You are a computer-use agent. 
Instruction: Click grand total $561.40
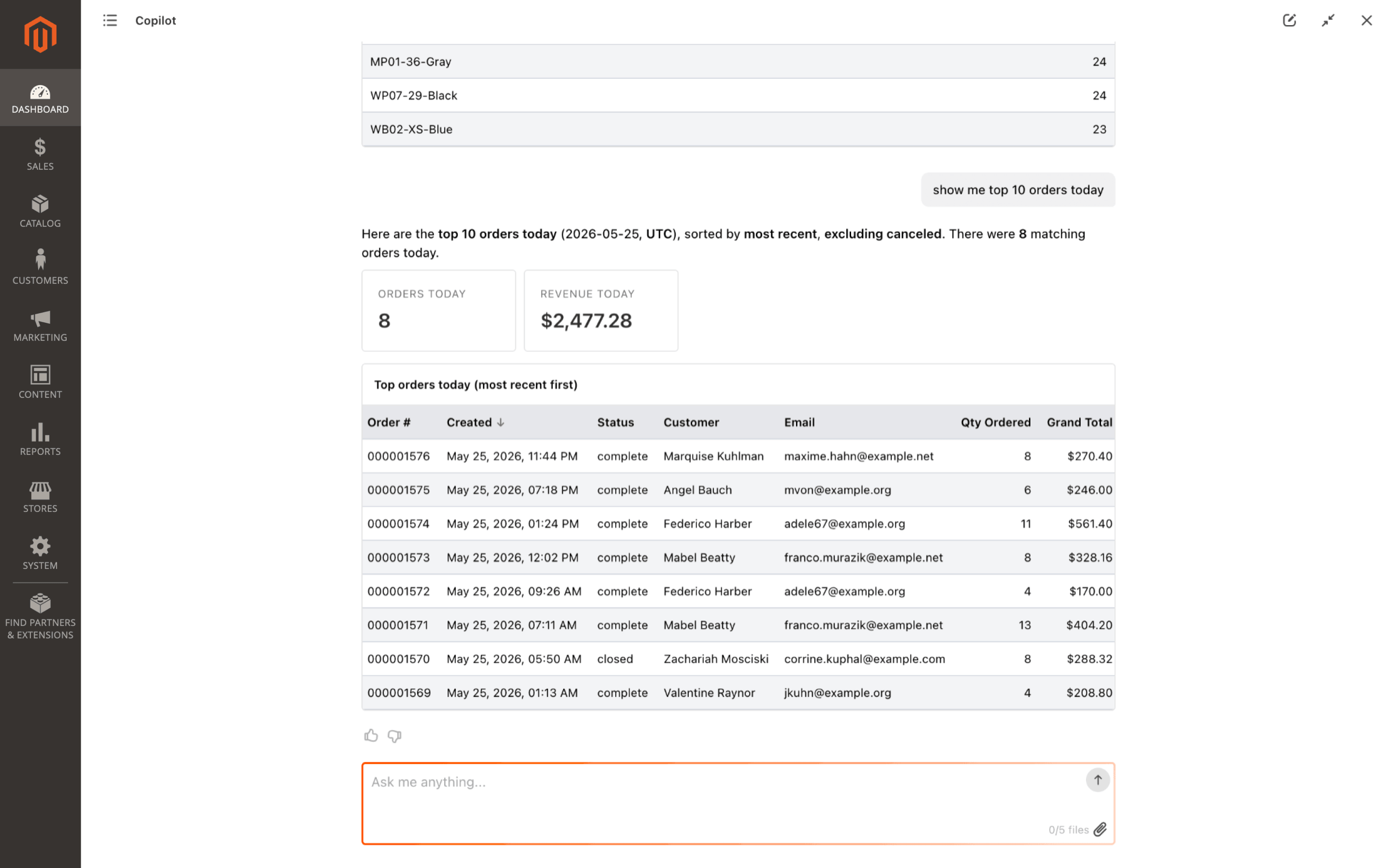1089,523
